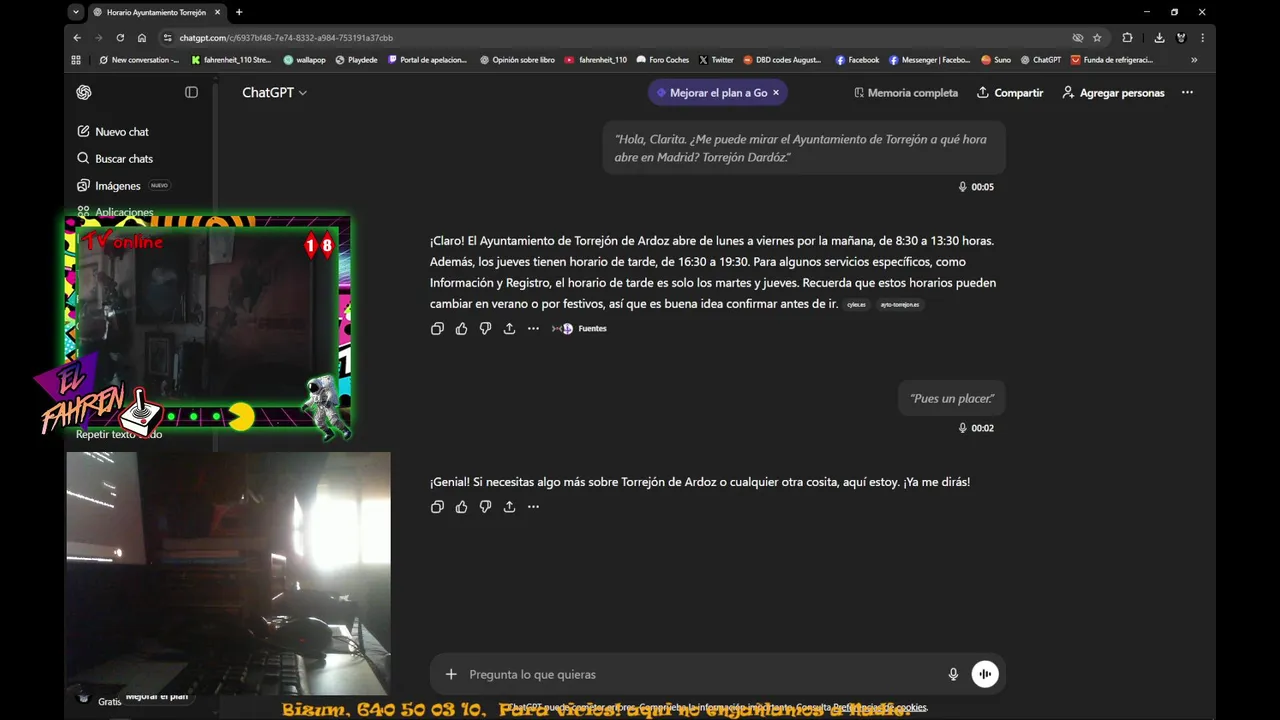Open the Imágenes section
Image resolution: width=1280 pixels, height=720 pixels.
[108, 186]
